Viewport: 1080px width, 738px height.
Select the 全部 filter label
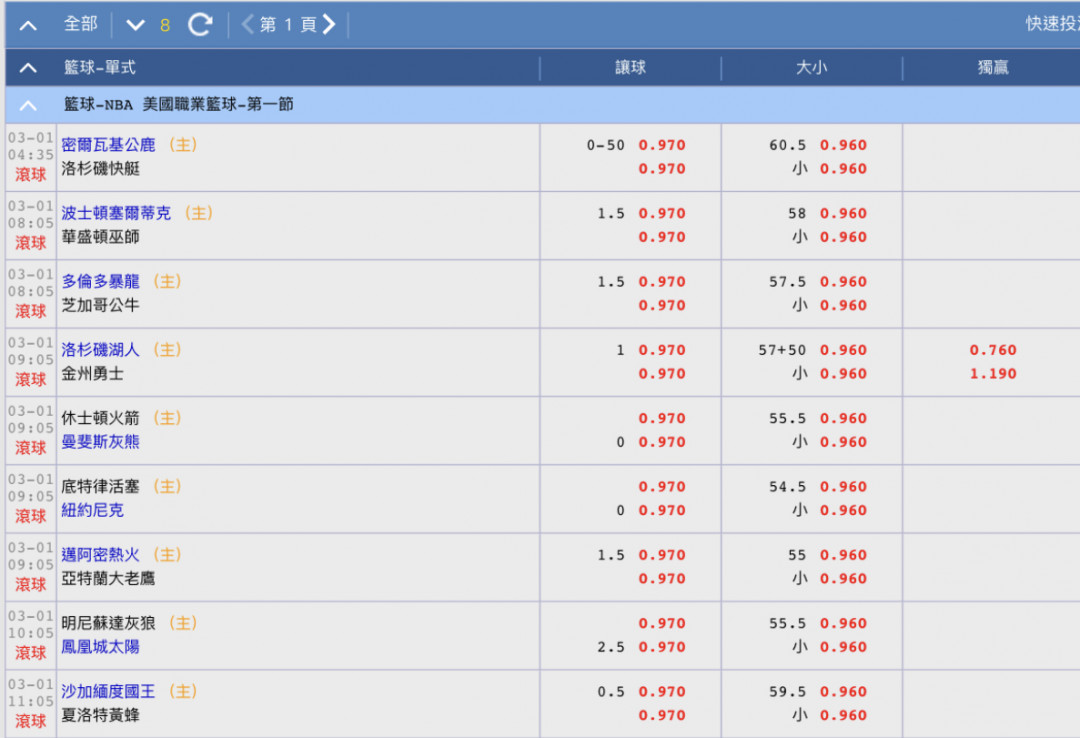(x=81, y=24)
